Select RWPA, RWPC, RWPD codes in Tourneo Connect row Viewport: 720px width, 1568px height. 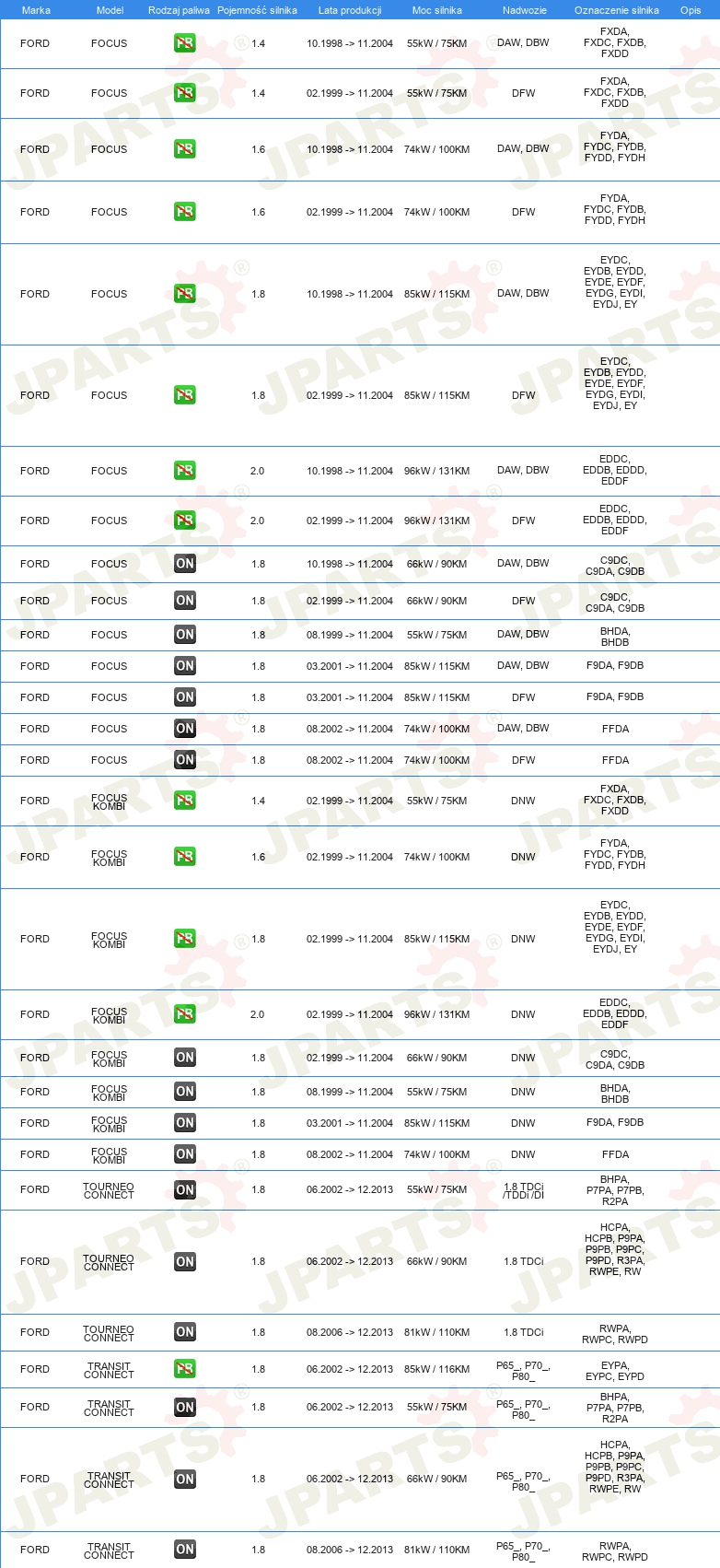point(615,1334)
